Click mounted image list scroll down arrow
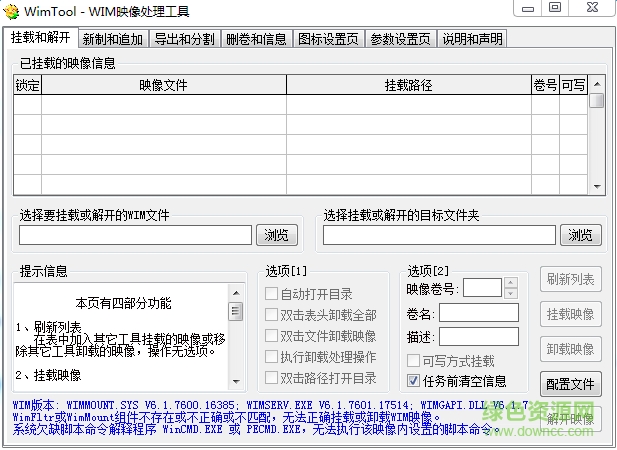The height and width of the screenshot is (450, 617). [597, 187]
